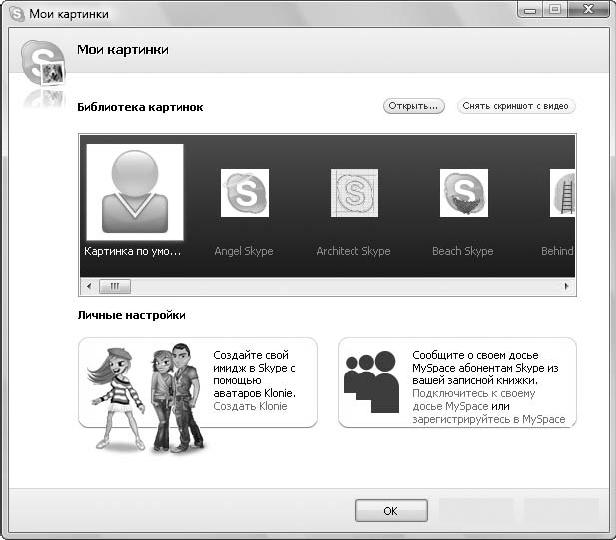Choose the Beach Skype picture

463,193
